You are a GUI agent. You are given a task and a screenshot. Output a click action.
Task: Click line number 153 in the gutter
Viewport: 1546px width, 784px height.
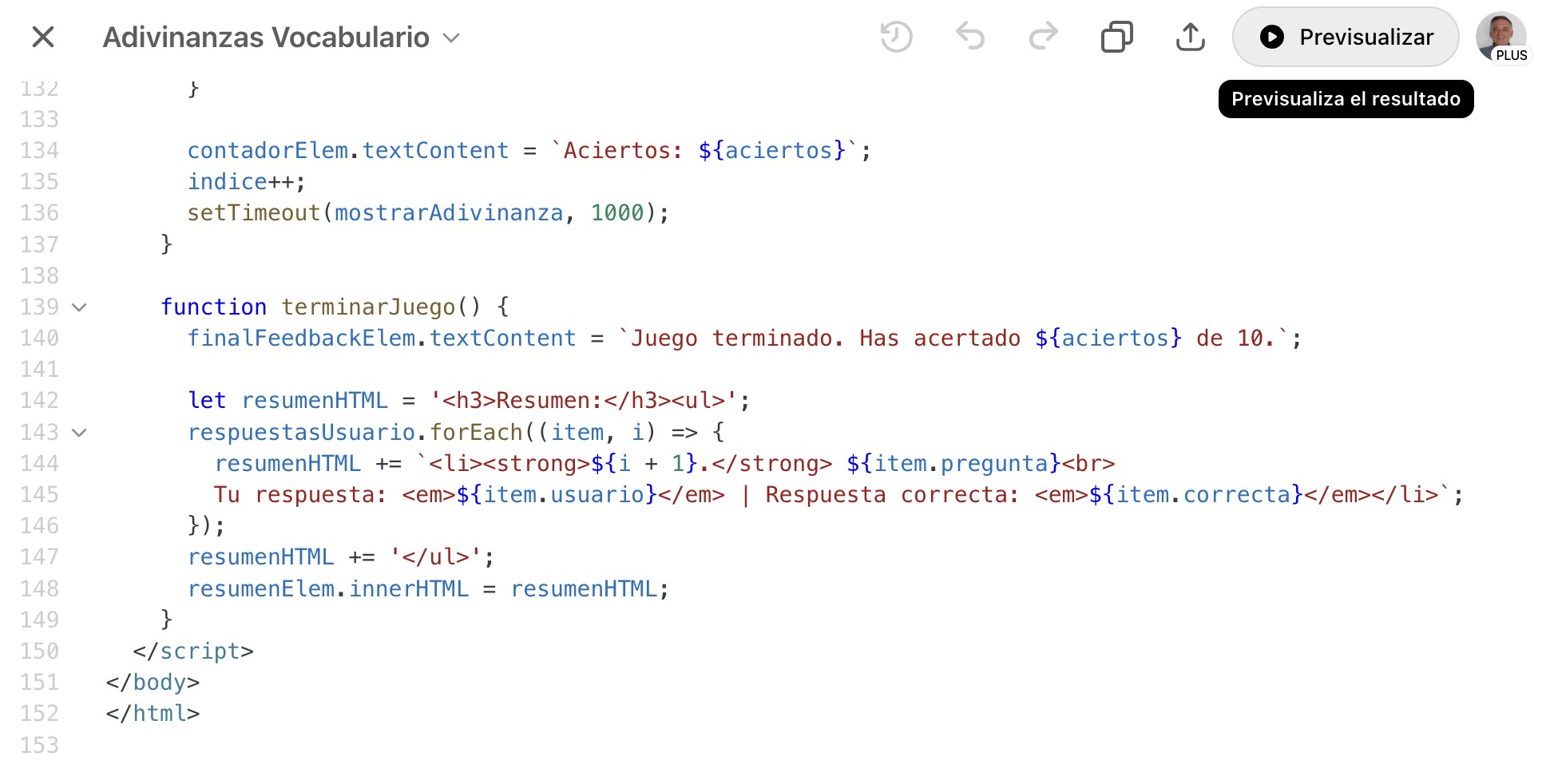[x=40, y=745]
